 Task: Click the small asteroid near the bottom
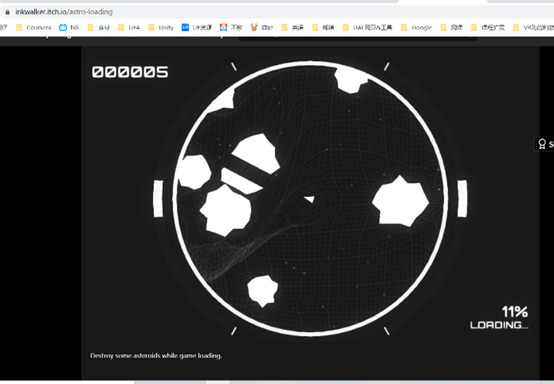pyautogui.click(x=263, y=291)
